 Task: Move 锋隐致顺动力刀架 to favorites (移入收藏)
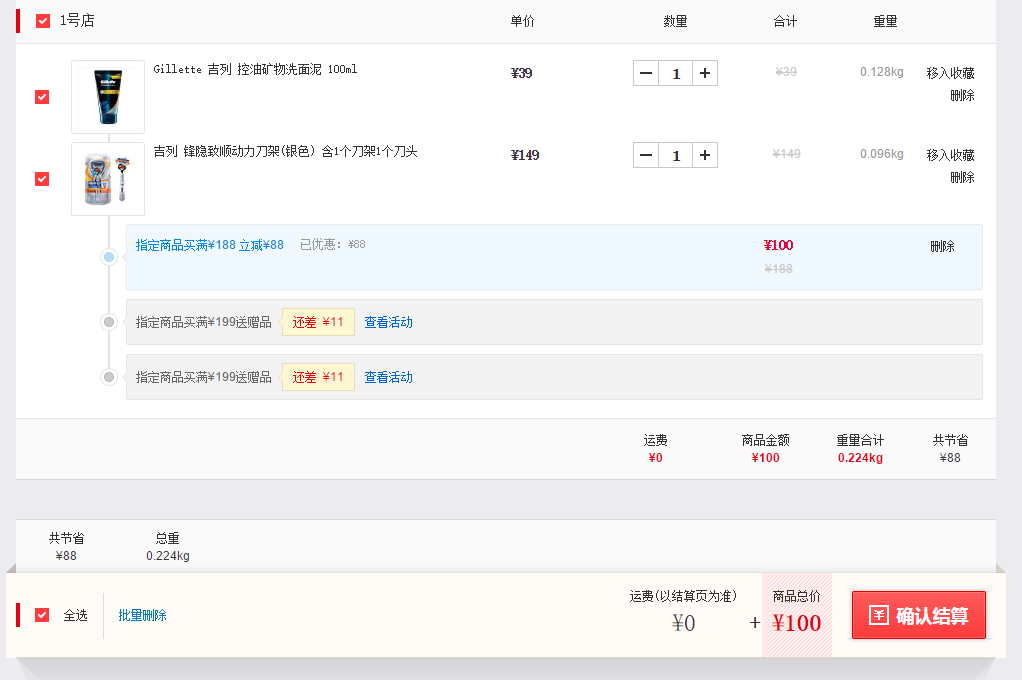coord(950,155)
